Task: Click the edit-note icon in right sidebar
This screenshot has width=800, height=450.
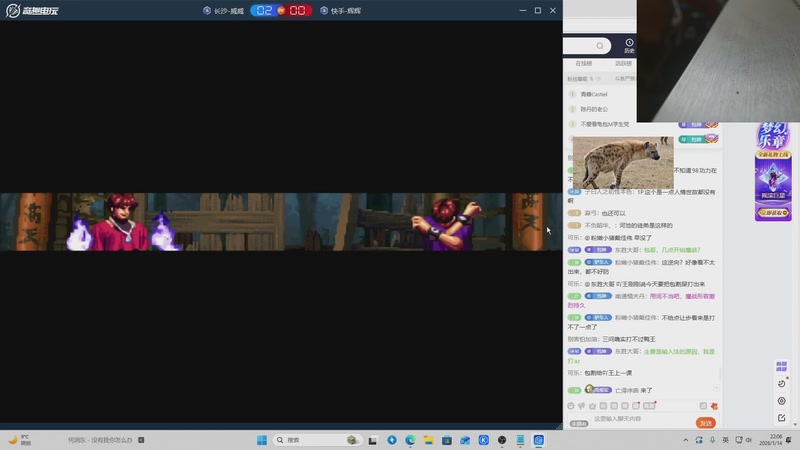Action: click(x=782, y=418)
